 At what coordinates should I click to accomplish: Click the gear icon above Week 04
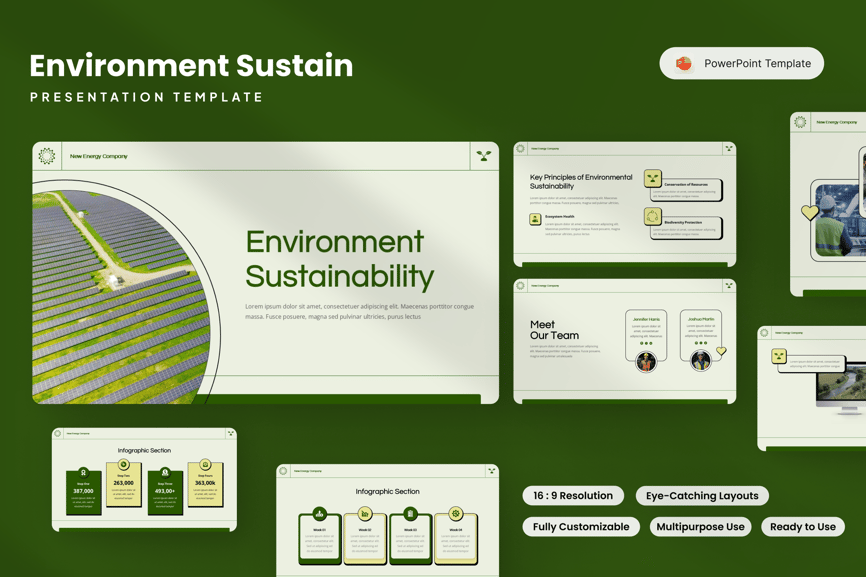point(456,514)
